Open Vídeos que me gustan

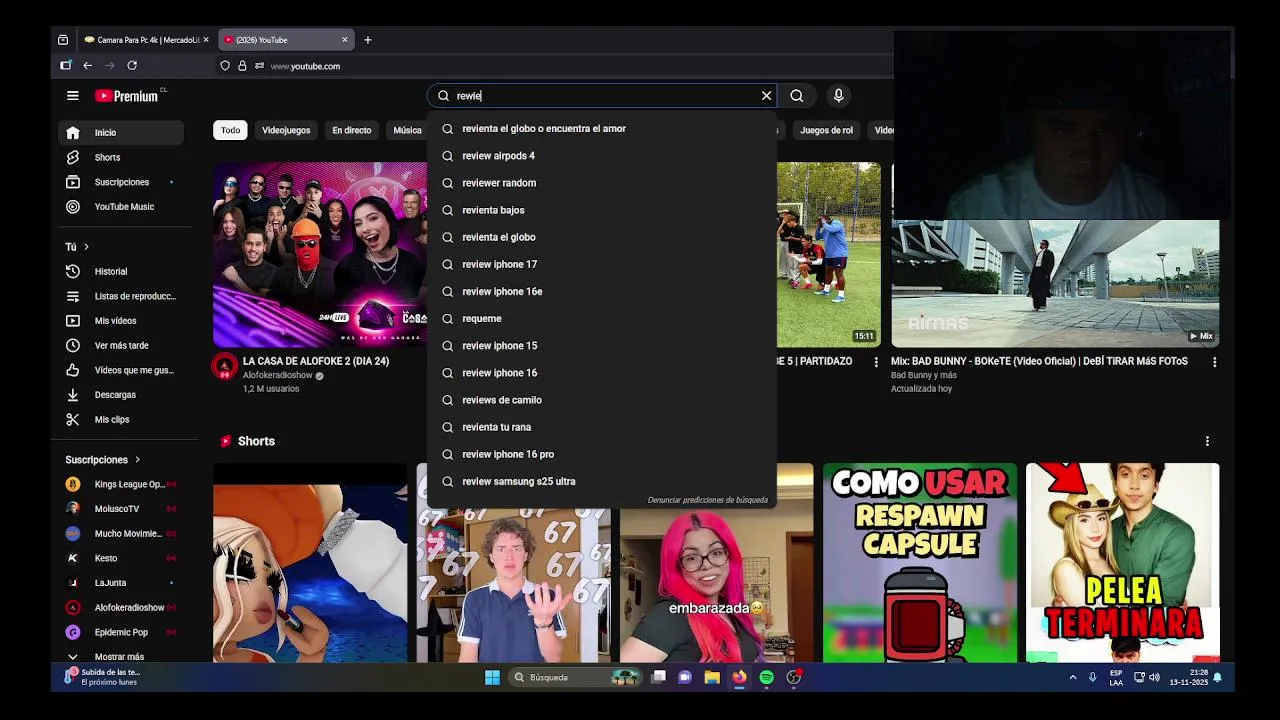[123, 370]
